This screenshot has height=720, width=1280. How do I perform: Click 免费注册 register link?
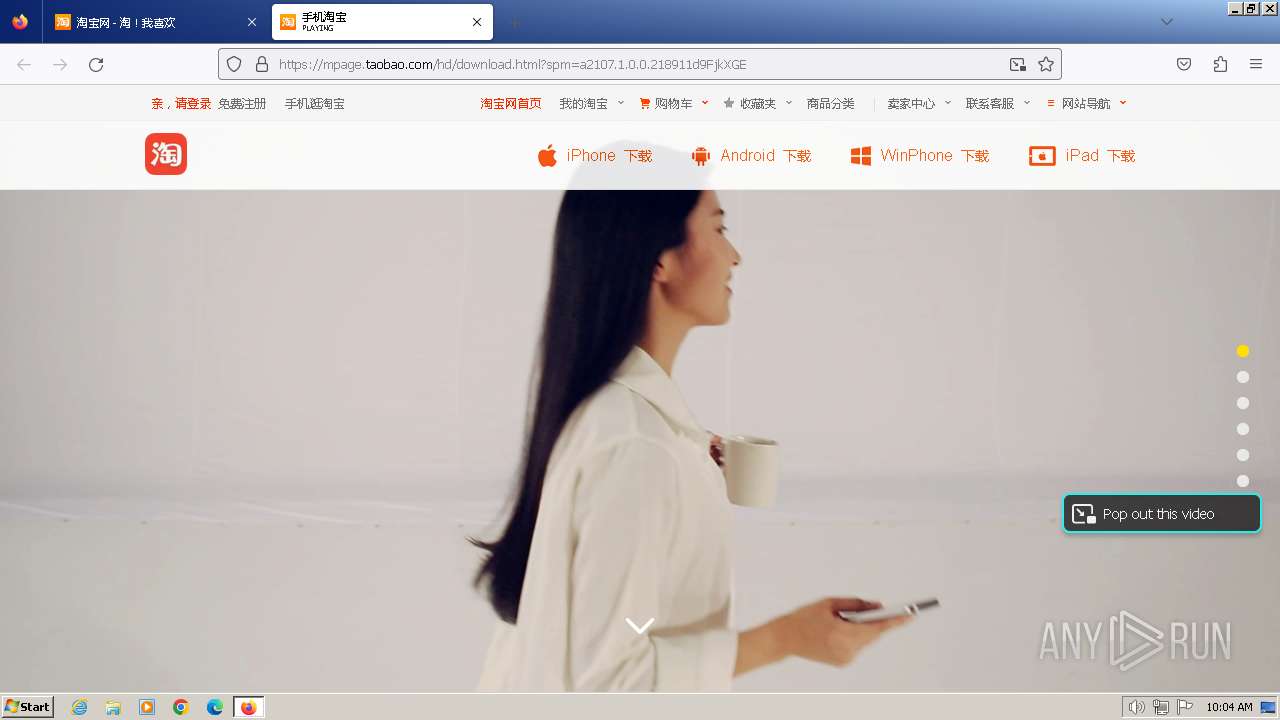tap(242, 103)
